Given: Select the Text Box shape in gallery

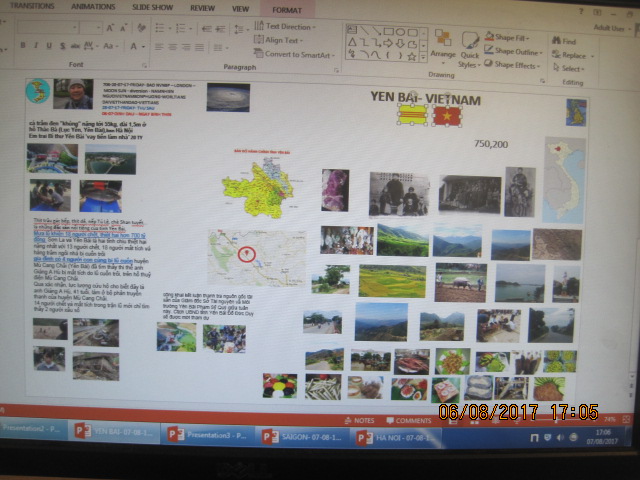Looking at the screenshot, I should (352, 30).
